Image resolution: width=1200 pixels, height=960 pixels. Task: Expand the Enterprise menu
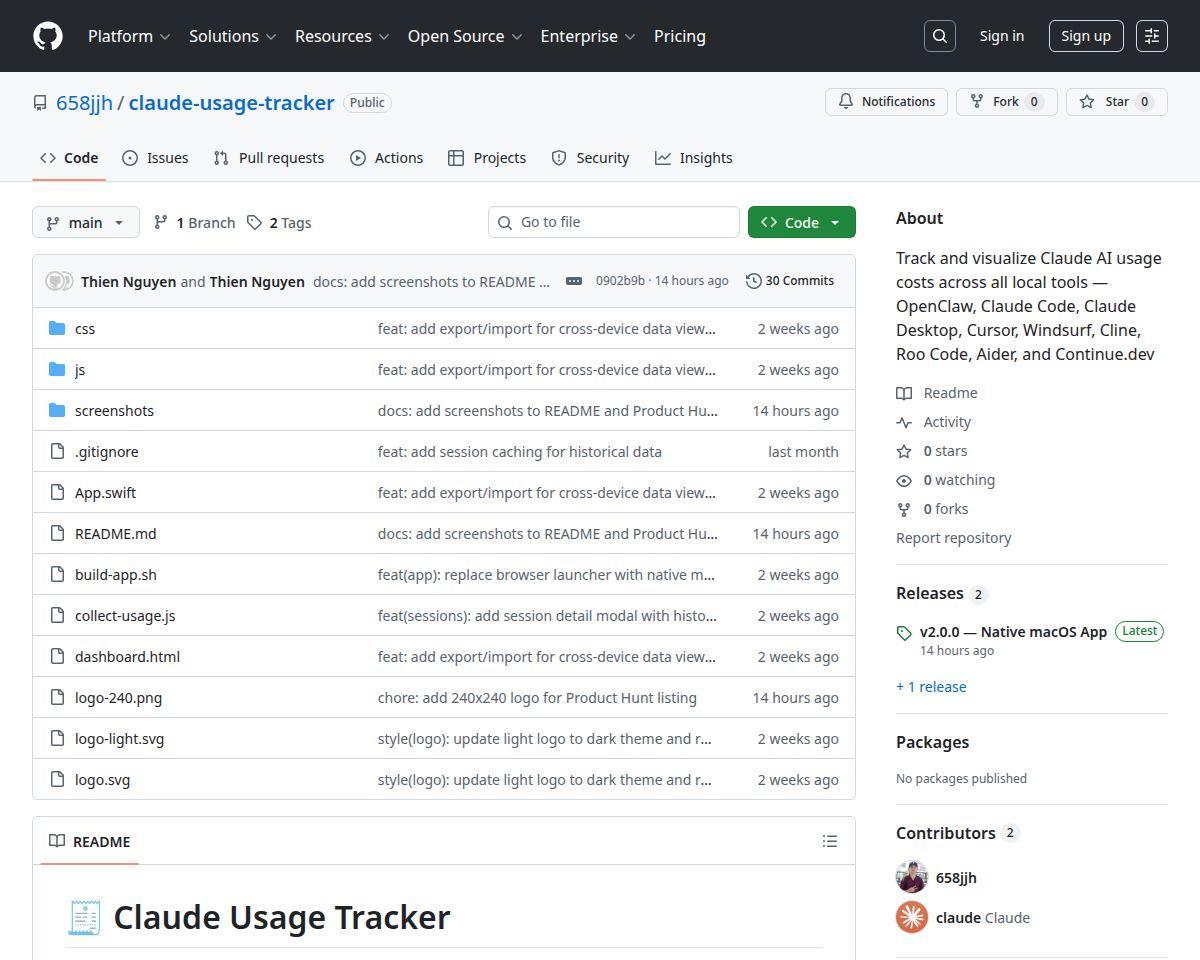(x=588, y=36)
